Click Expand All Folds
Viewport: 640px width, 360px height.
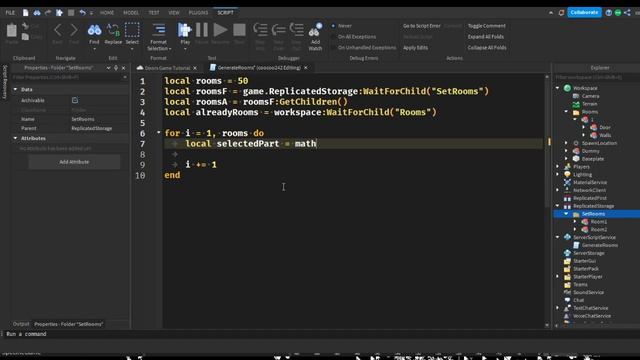tap(486, 37)
